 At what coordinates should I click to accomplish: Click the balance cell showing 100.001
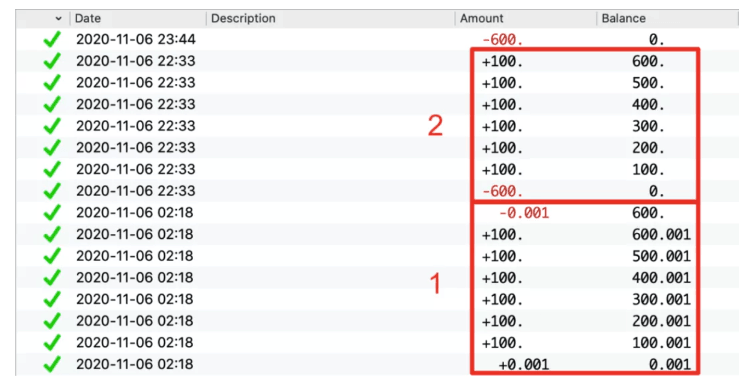[662, 343]
